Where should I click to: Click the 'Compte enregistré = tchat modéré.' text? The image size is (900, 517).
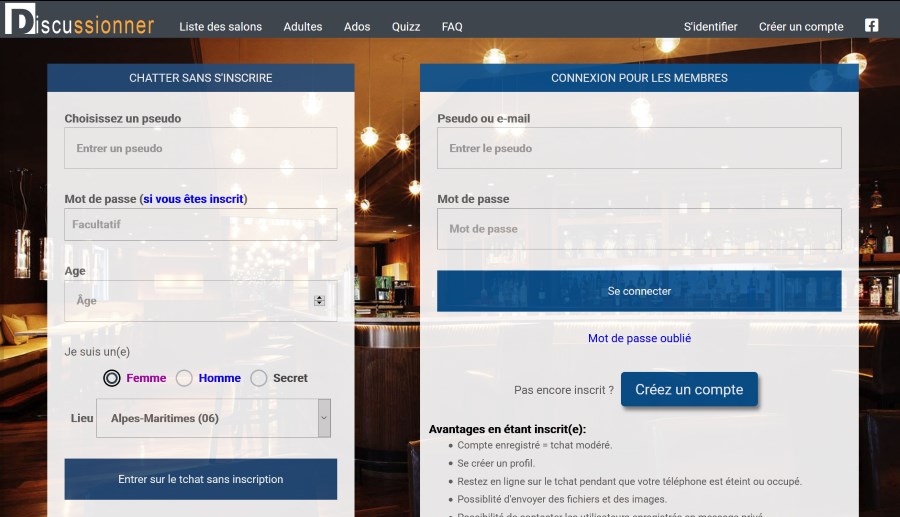[x=534, y=445]
